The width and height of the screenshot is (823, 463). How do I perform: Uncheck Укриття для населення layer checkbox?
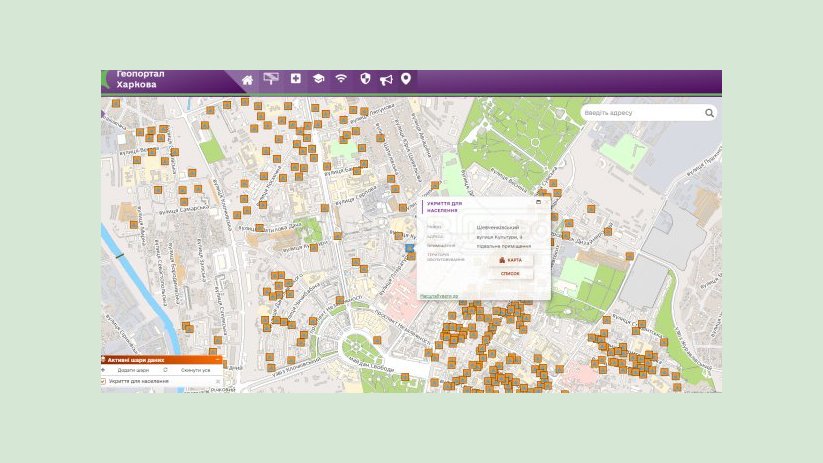103,382
